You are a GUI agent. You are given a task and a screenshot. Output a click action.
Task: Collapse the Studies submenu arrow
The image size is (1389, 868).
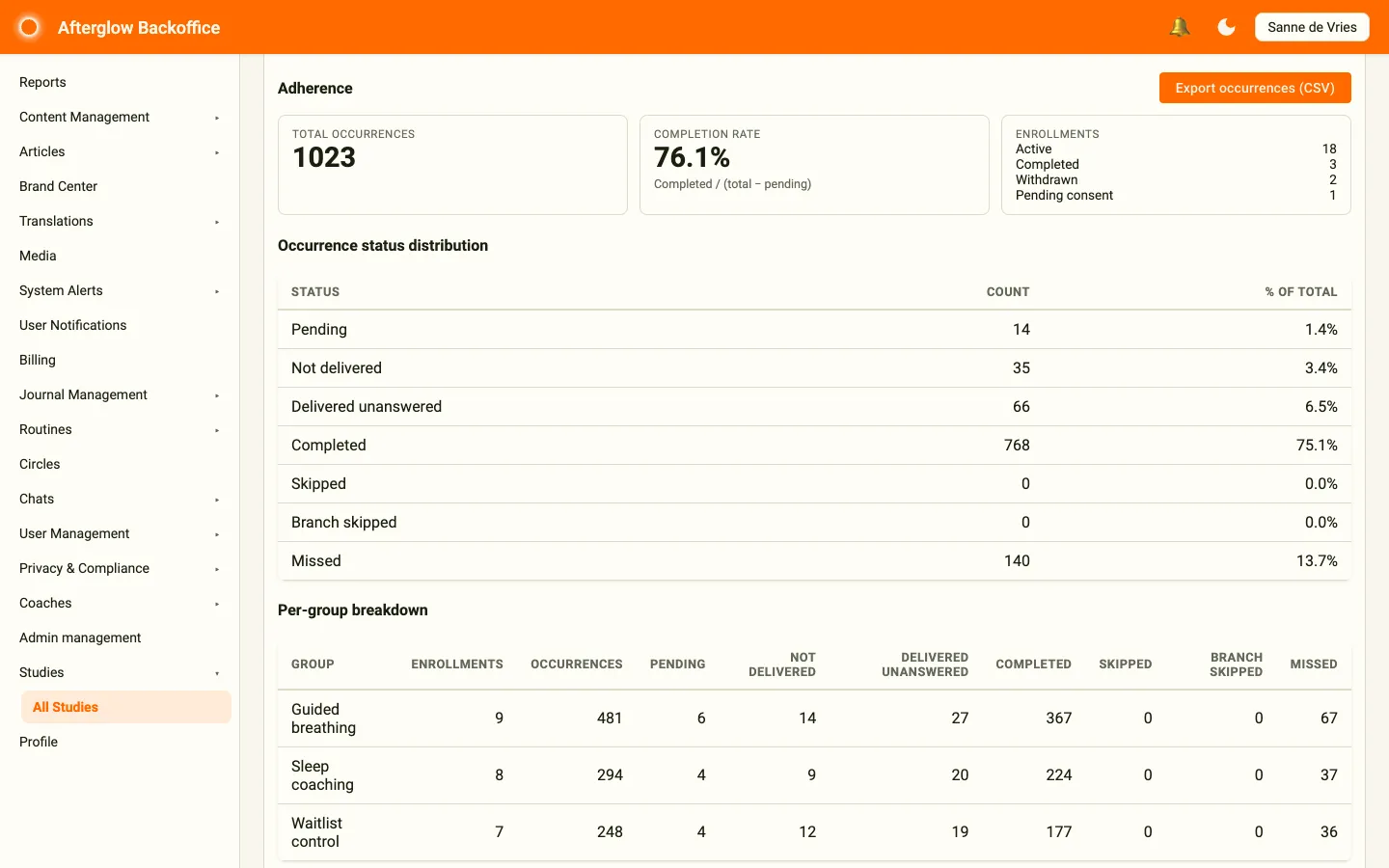[217, 673]
